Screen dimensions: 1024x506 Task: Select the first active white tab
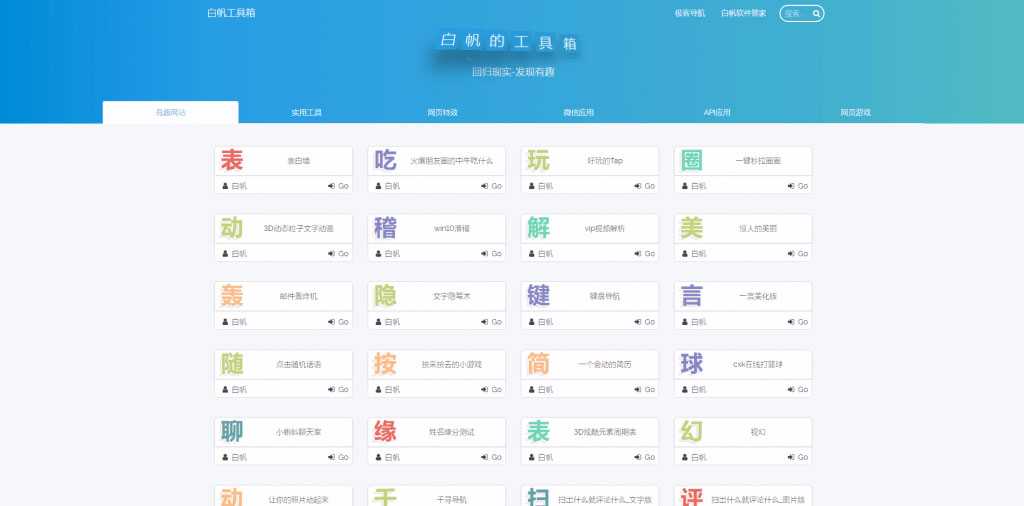pyautogui.click(x=170, y=112)
